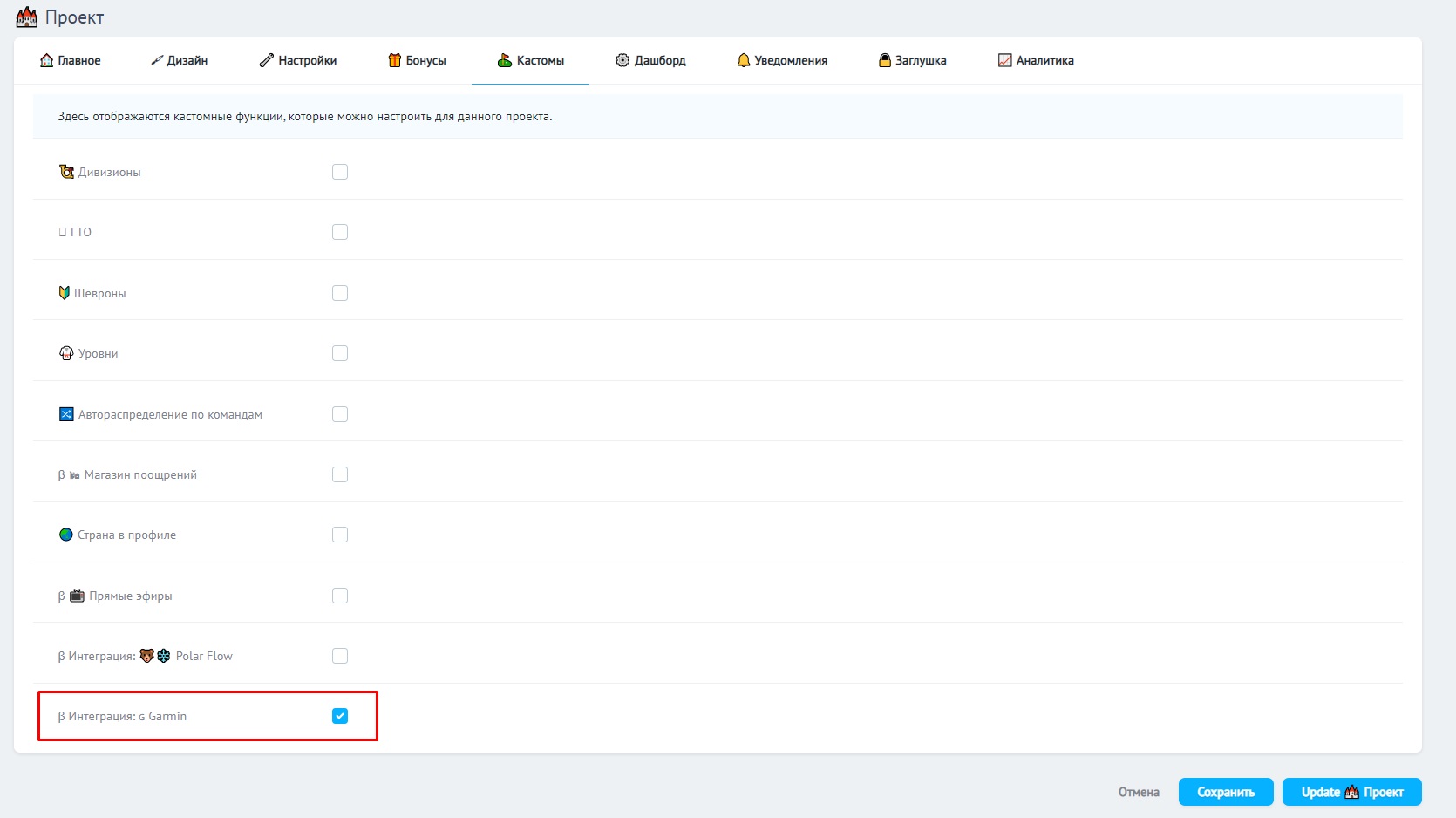Click the chart icon on Аналитика tab

[x=1005, y=60]
